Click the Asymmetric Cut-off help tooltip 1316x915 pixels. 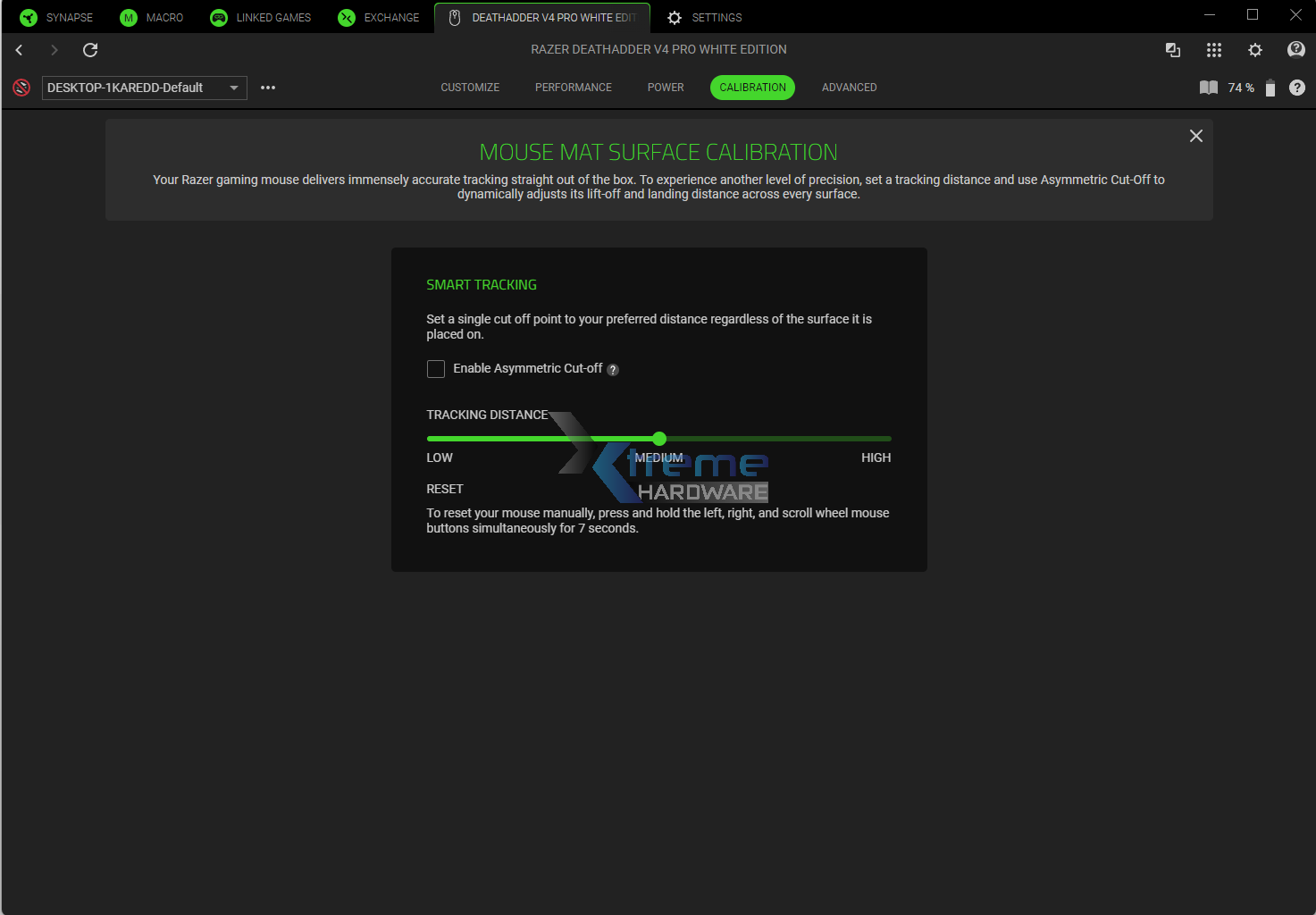[x=613, y=369]
